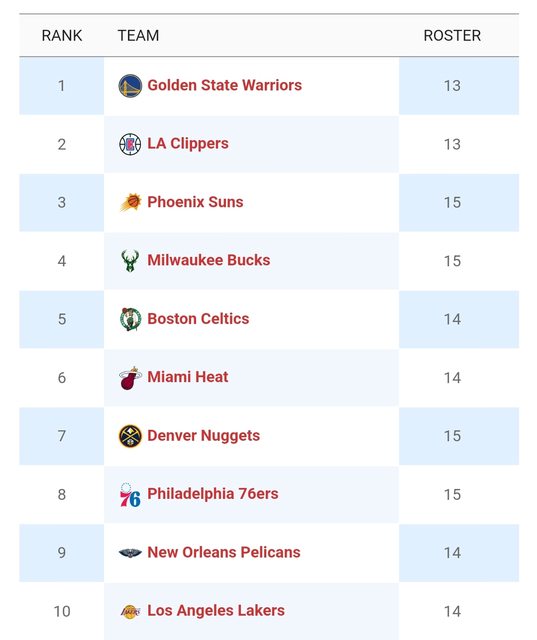The height and width of the screenshot is (640, 537).
Task: Open the LA Clippers team link
Action: (x=188, y=144)
